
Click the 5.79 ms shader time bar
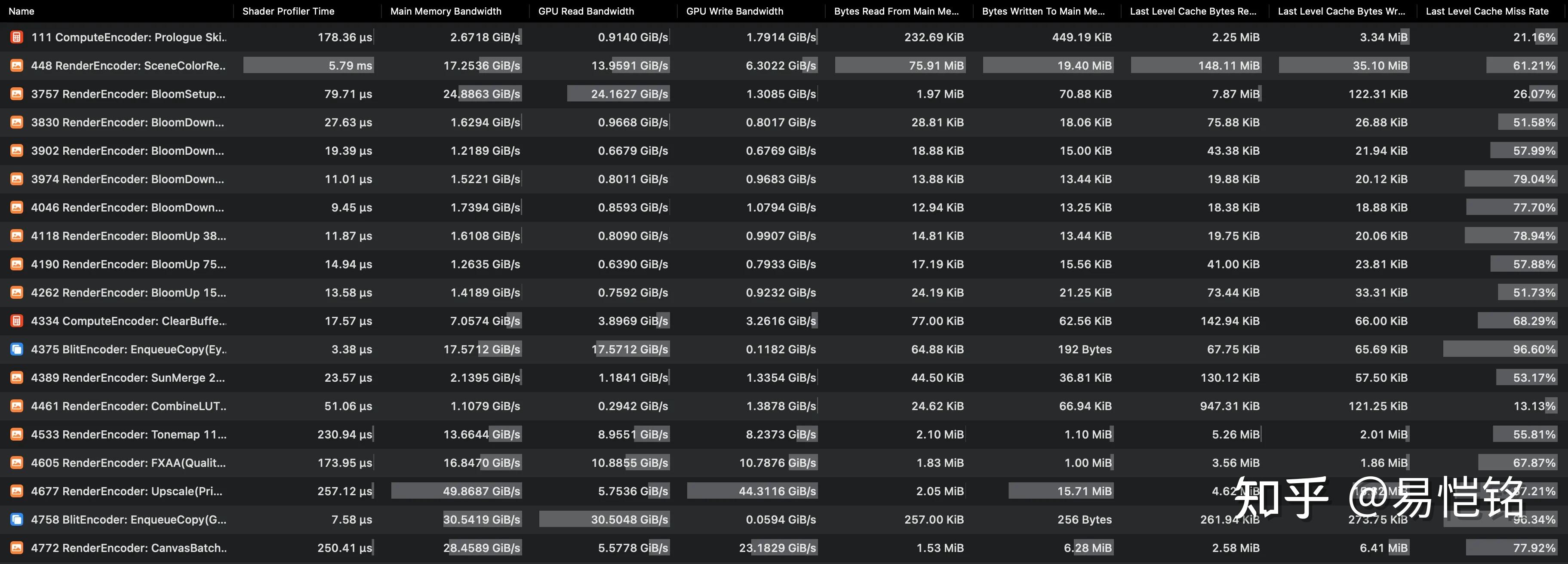pos(309,66)
